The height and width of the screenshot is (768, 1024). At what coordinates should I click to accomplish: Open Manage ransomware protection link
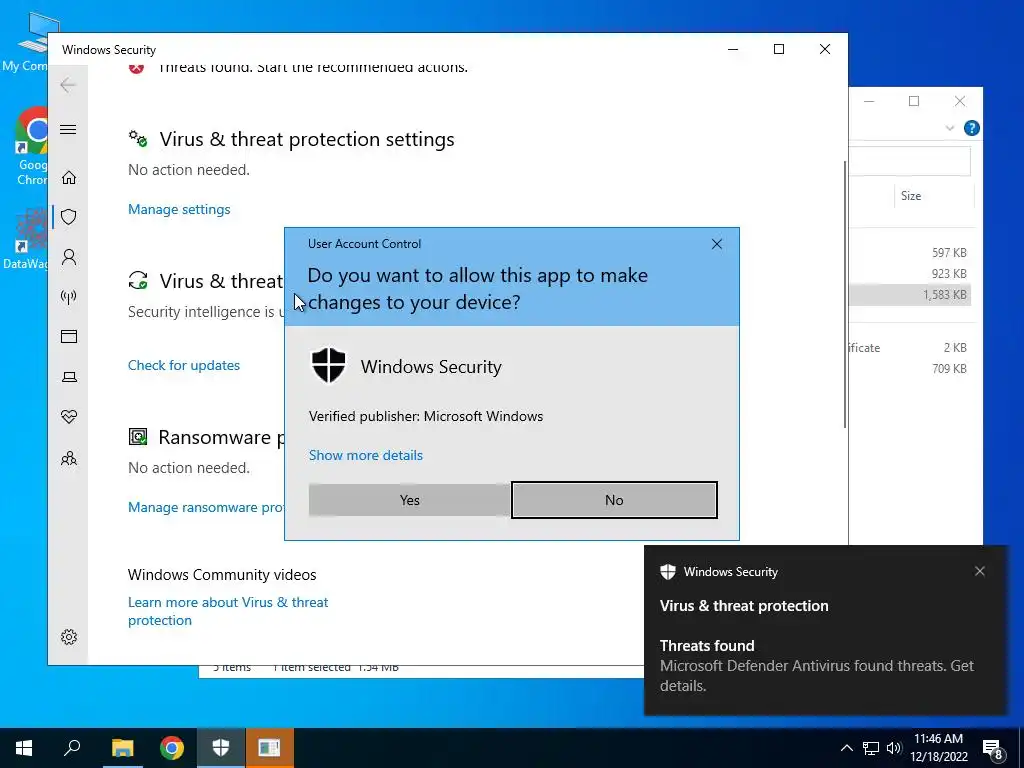[x=206, y=507]
